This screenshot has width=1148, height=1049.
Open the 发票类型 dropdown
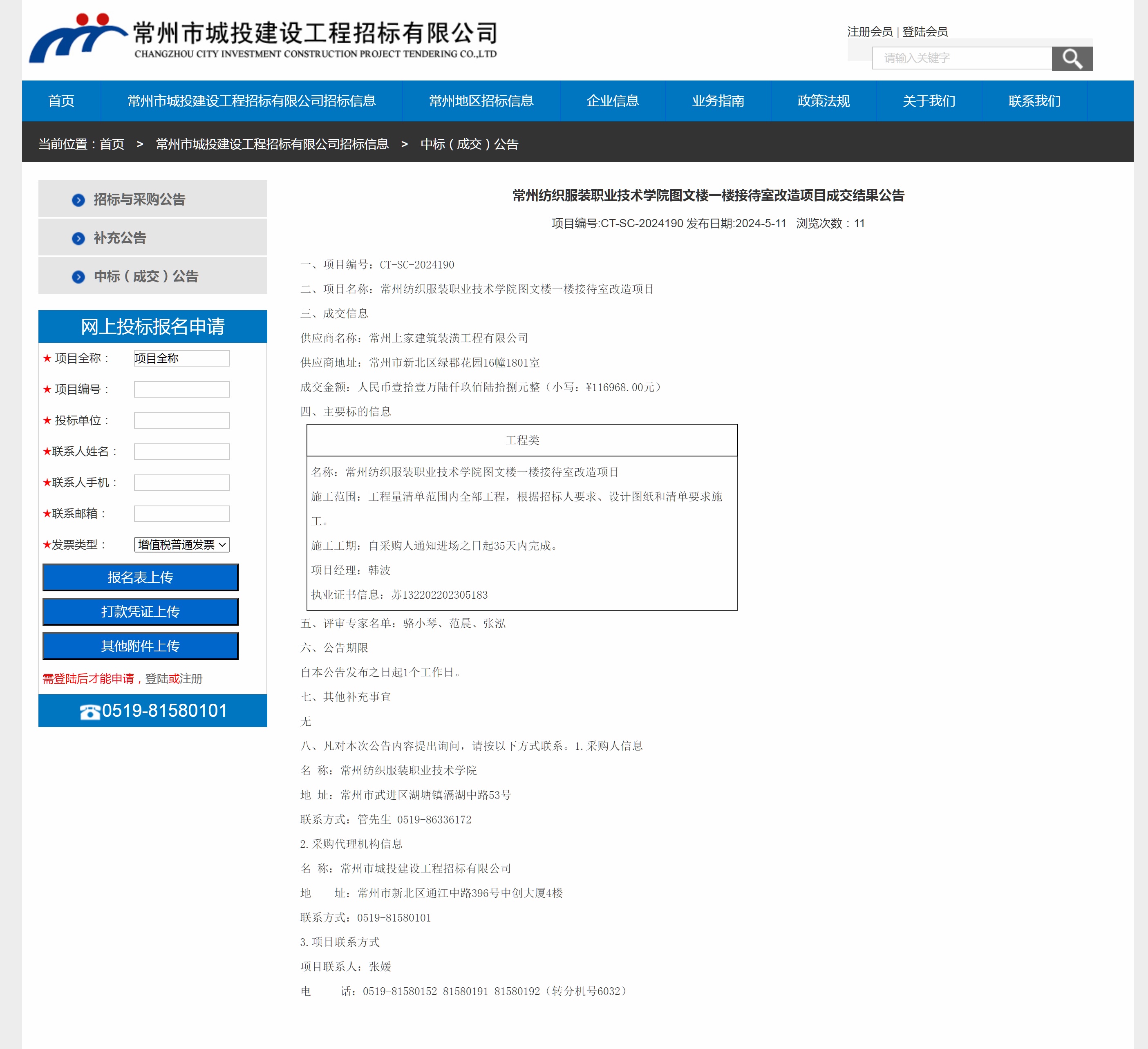pos(181,544)
